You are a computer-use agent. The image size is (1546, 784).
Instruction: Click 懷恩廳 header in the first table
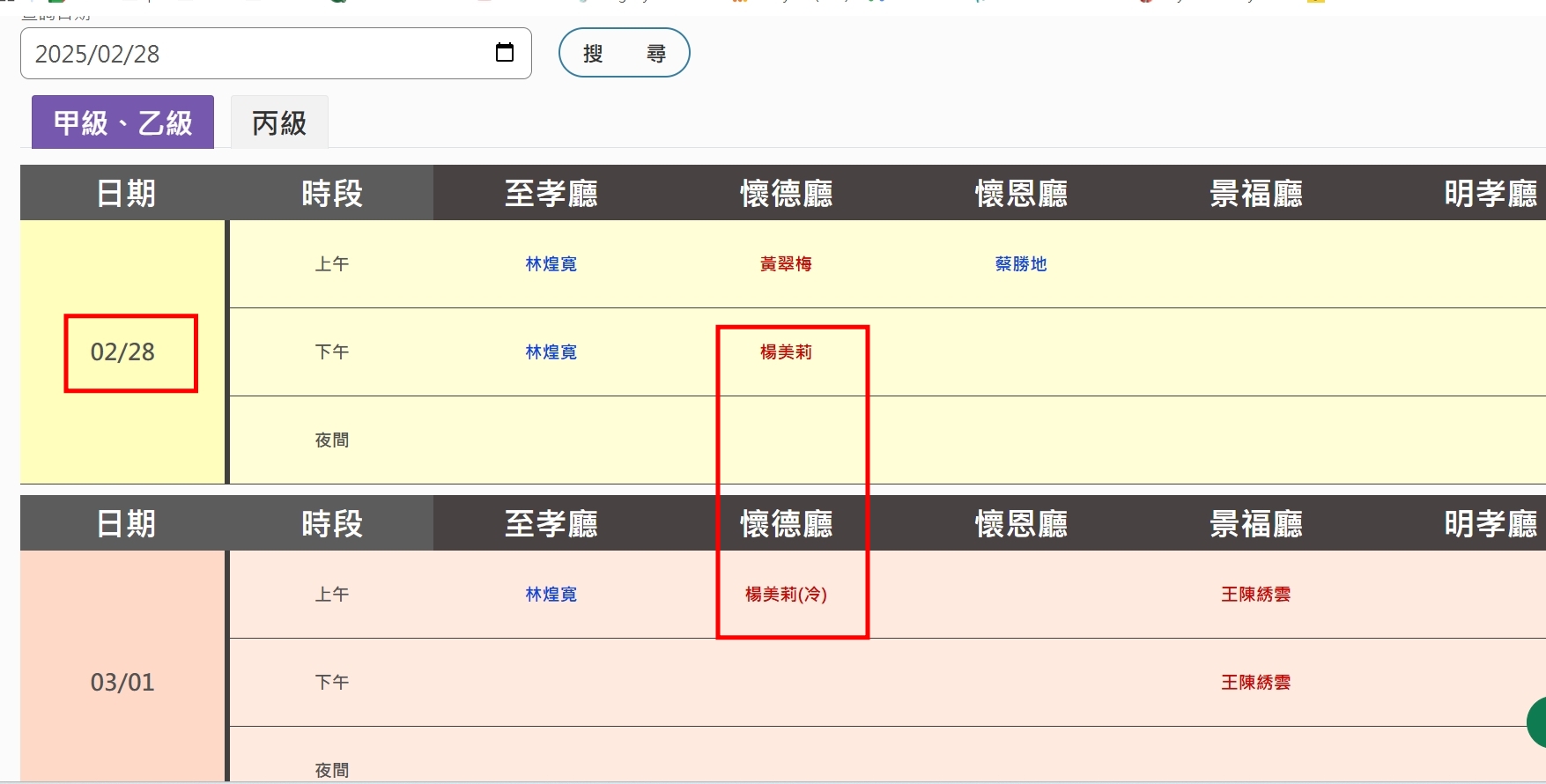click(1020, 193)
